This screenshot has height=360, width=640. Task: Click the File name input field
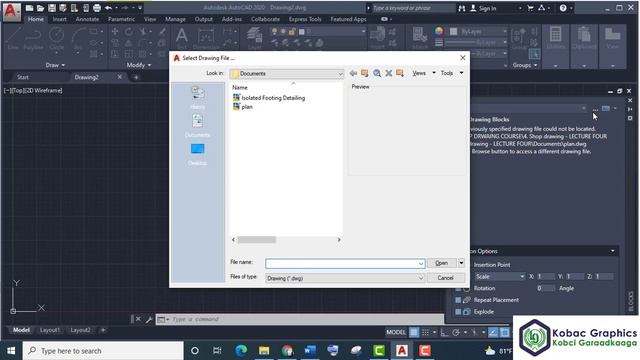point(345,264)
